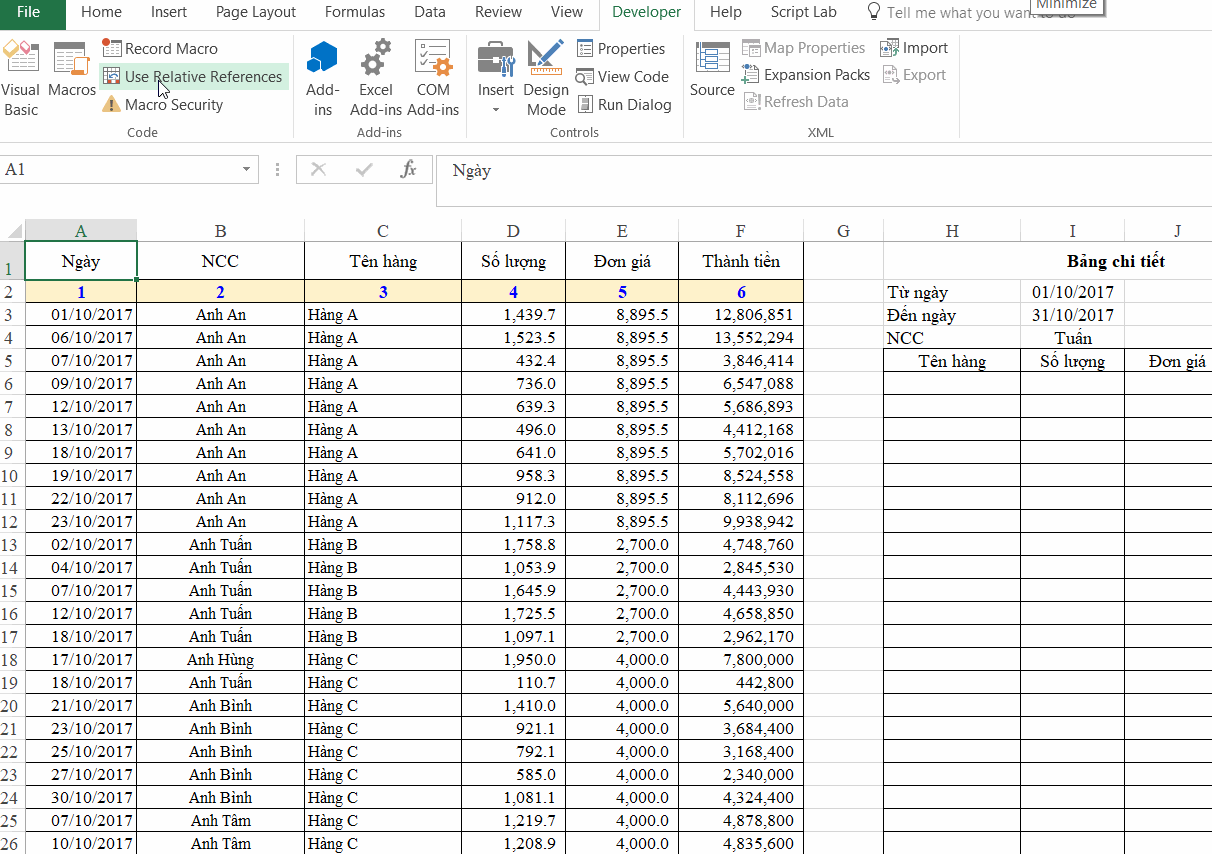Screen dimensions: 1212x854
Task: Select the cell with 1,950.0
Action: [513, 660]
